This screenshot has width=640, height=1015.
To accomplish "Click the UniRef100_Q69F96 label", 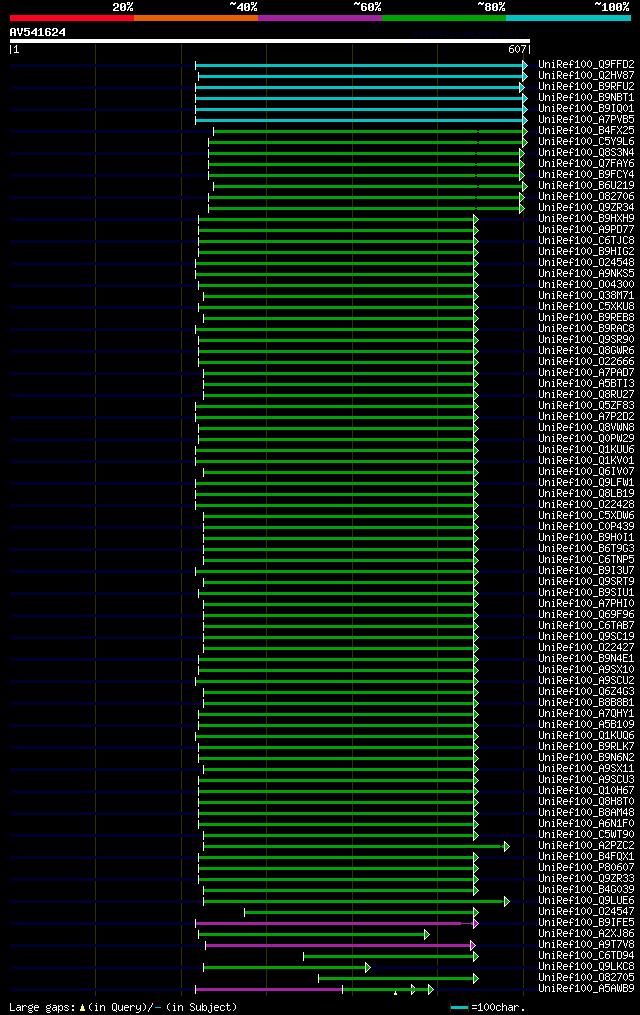I will tap(586, 614).
